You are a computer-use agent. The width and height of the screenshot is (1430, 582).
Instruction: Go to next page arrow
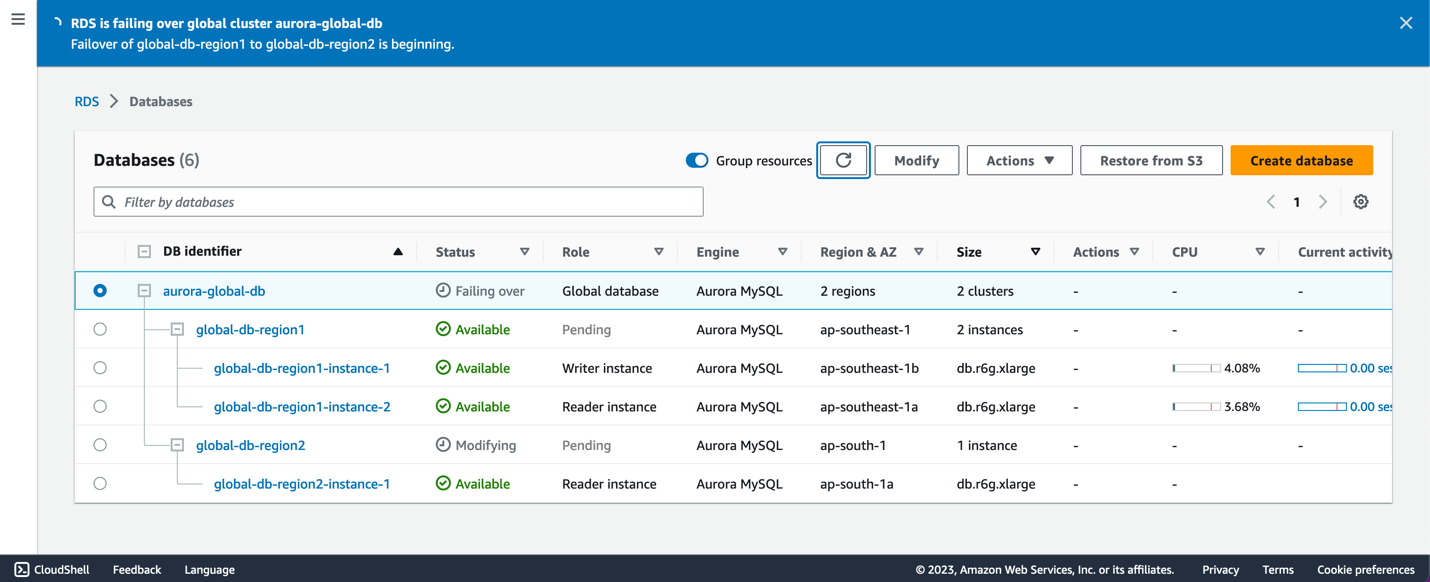(1322, 202)
